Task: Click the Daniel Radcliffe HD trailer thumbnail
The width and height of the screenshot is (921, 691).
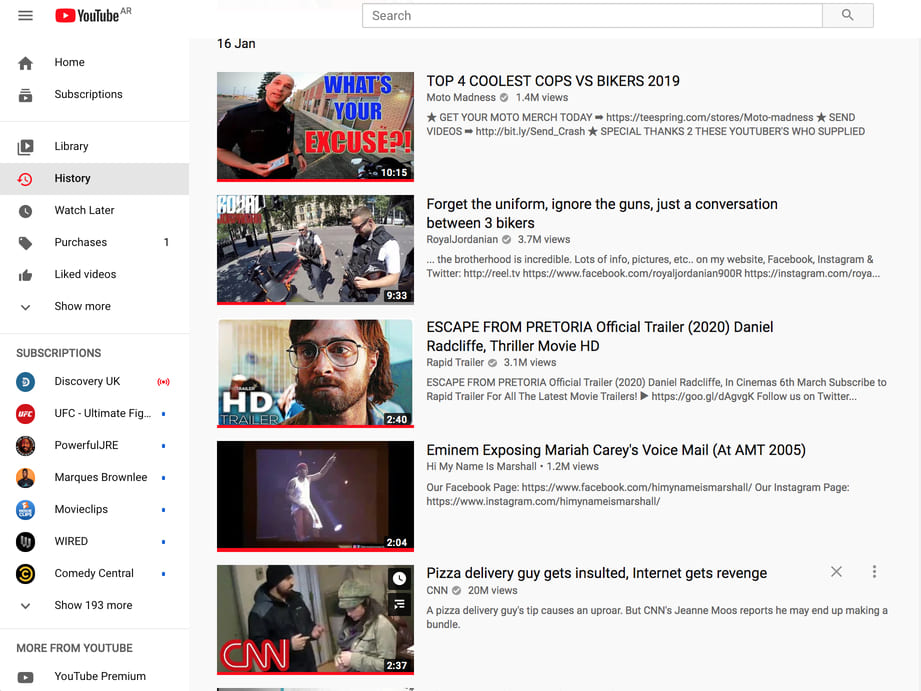Action: pos(315,373)
